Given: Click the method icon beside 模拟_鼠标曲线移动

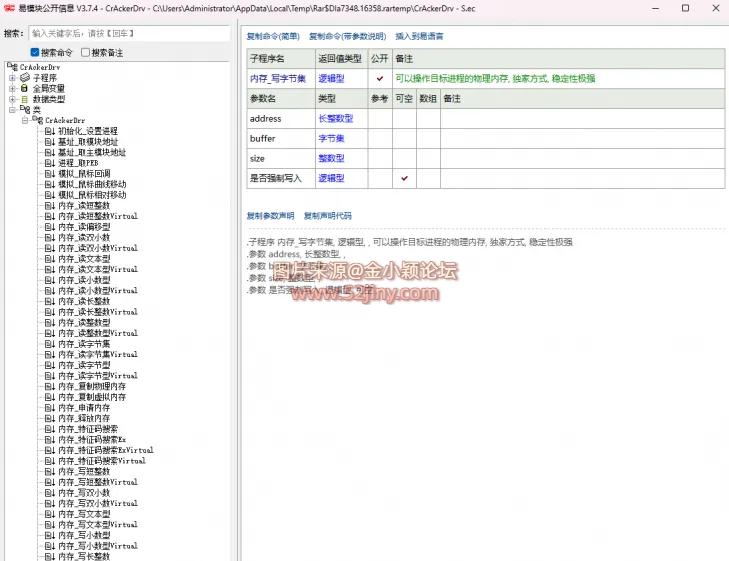Looking at the screenshot, I should pyautogui.click(x=50, y=185).
